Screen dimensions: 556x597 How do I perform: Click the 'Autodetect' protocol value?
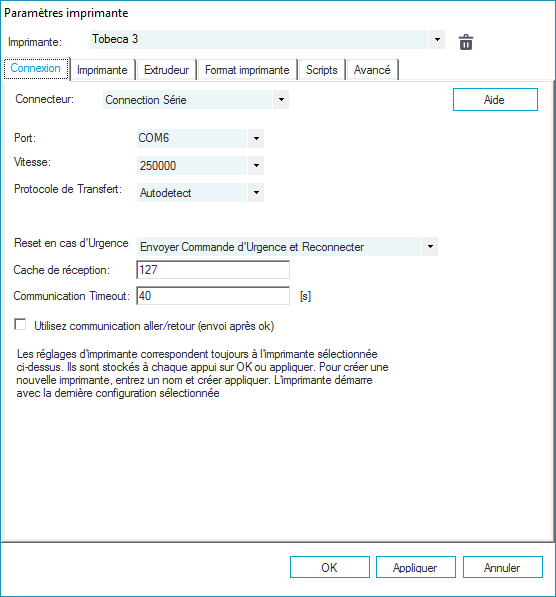192,193
